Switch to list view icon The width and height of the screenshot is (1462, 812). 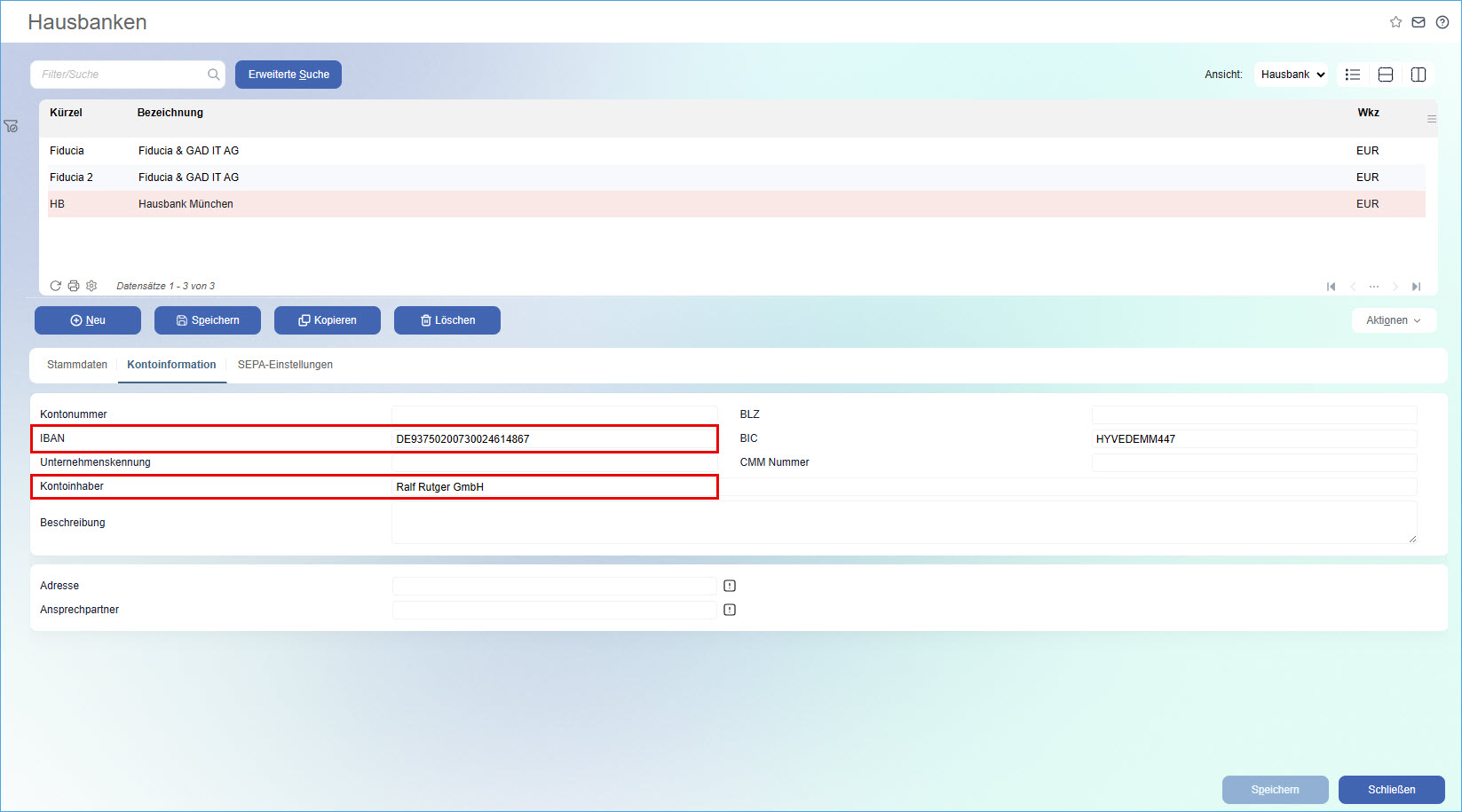point(1353,75)
